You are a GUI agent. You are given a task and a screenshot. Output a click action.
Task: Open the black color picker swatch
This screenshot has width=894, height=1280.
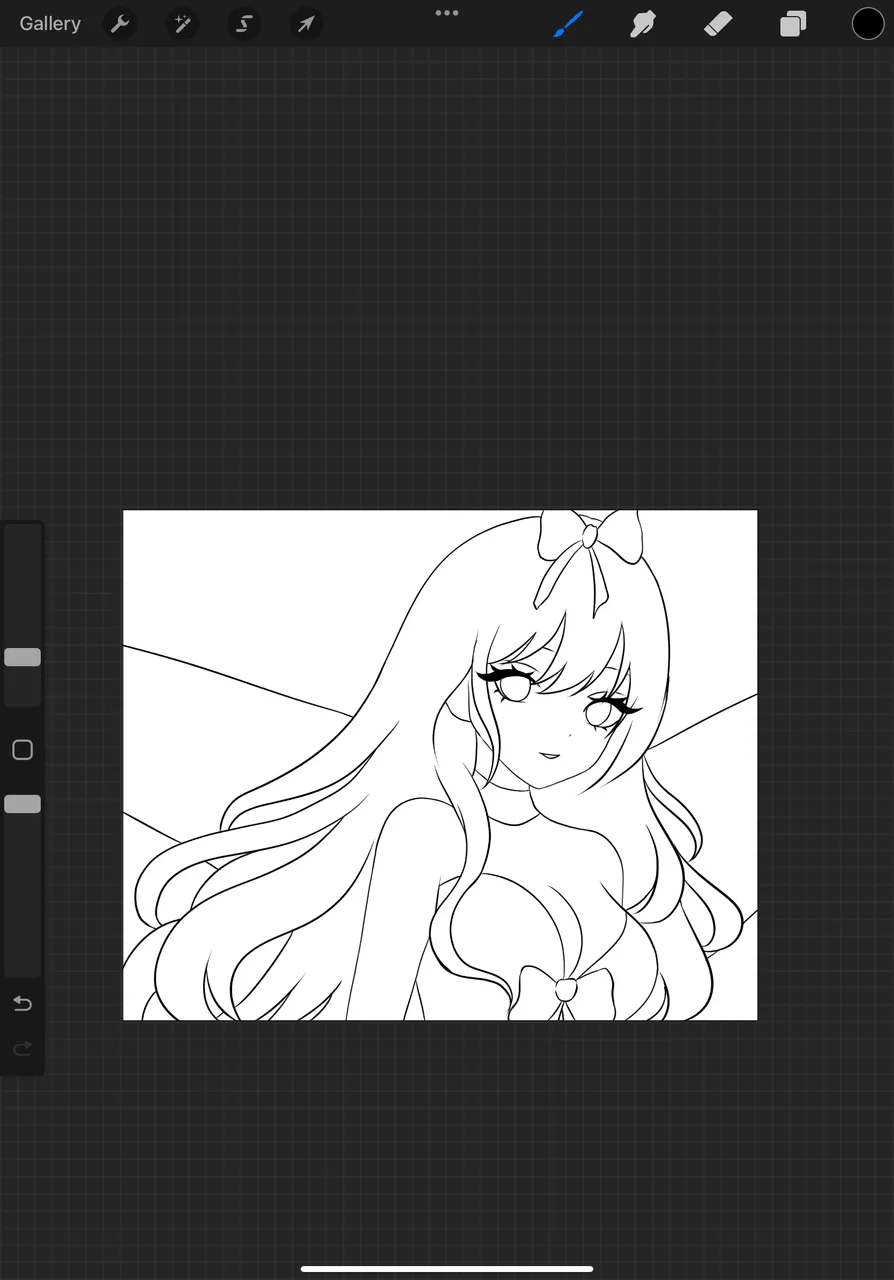868,23
